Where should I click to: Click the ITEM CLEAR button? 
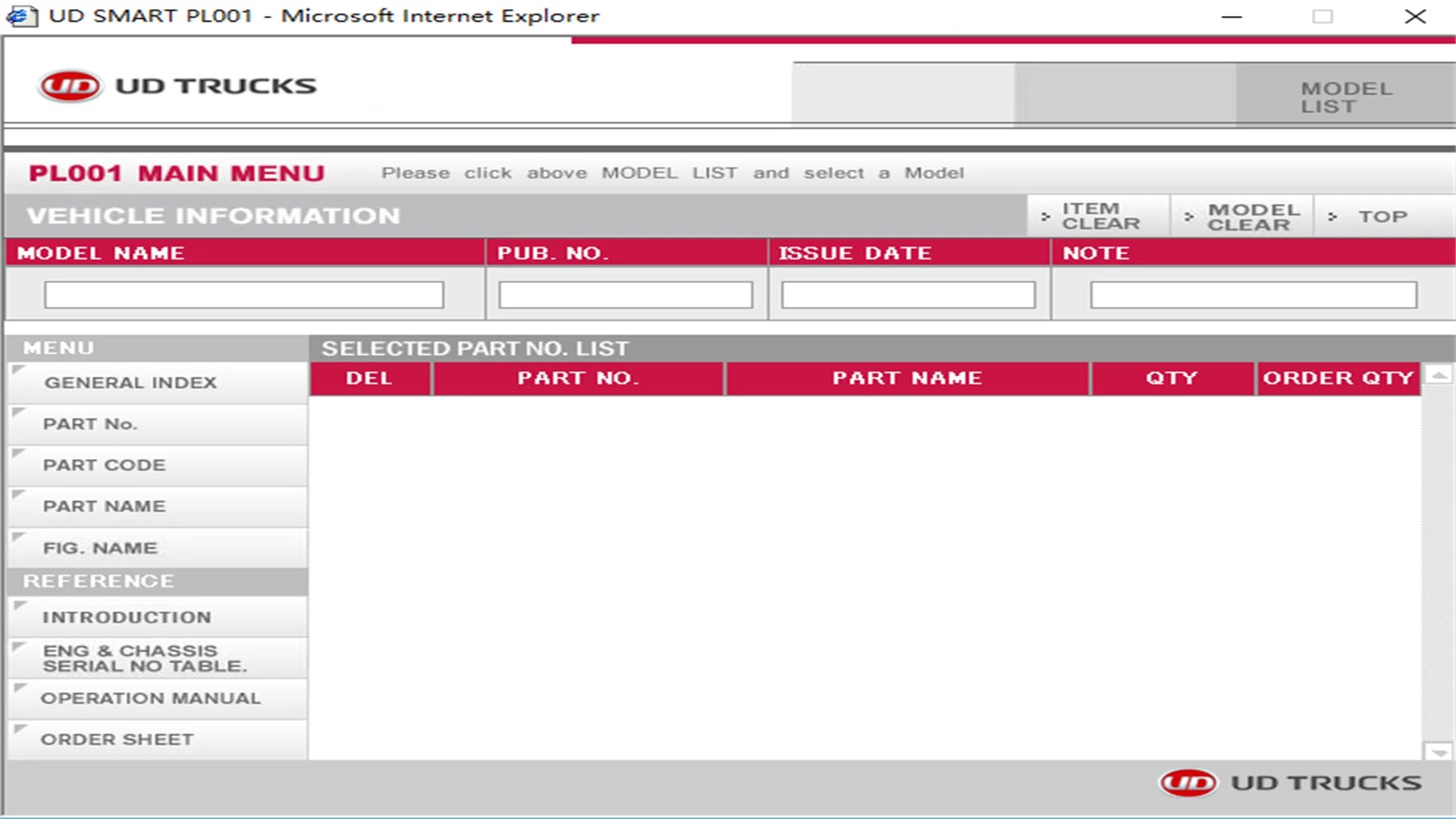tap(1098, 216)
